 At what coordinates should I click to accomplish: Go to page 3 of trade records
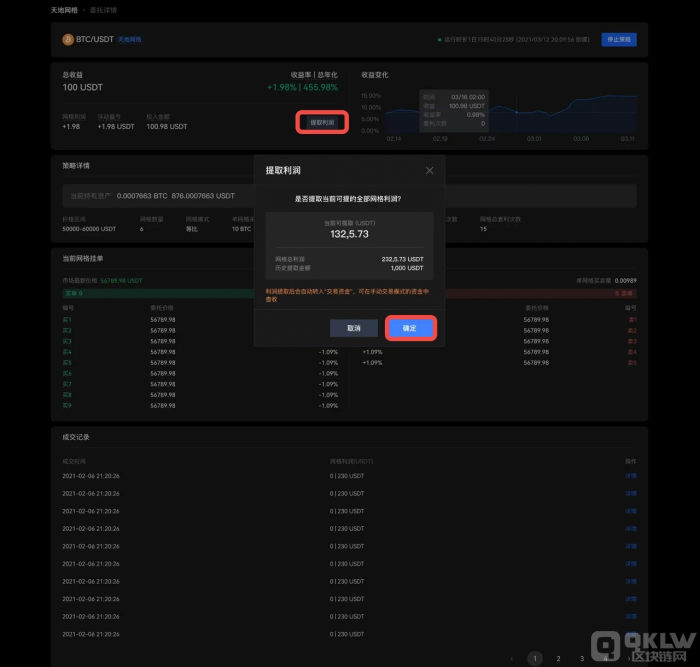[581, 659]
